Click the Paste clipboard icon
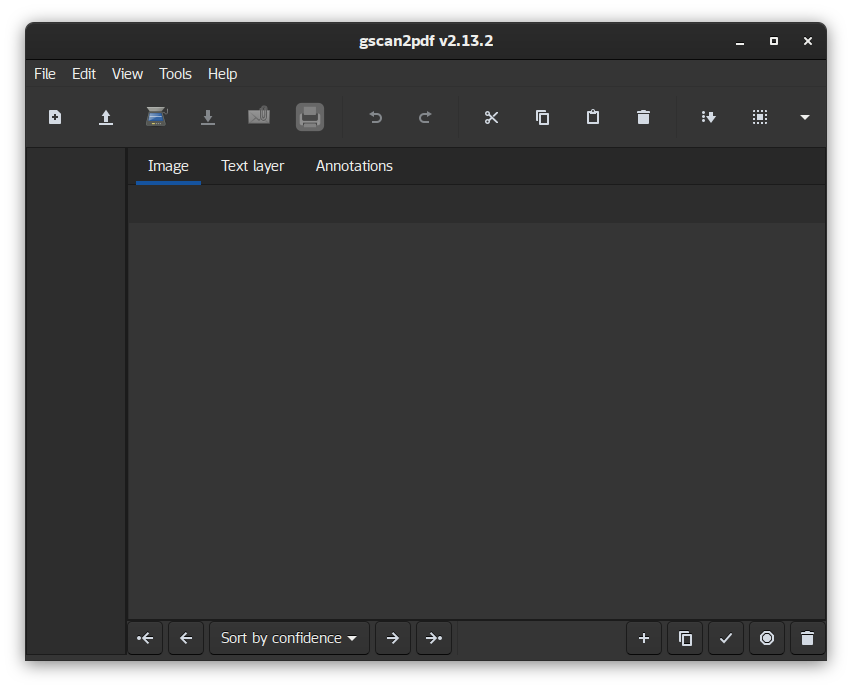 593,117
